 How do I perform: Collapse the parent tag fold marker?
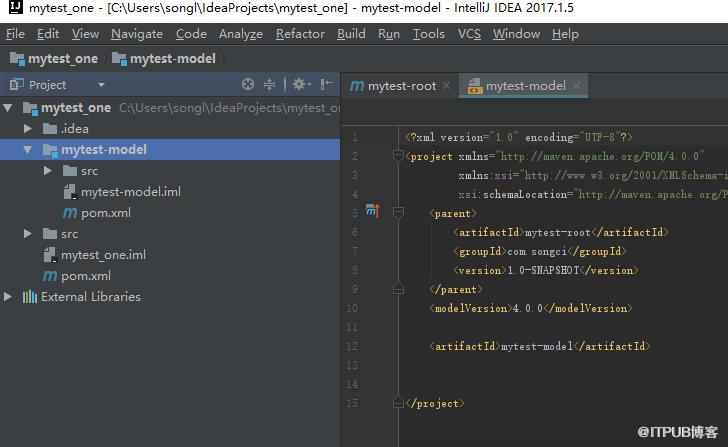(398, 213)
